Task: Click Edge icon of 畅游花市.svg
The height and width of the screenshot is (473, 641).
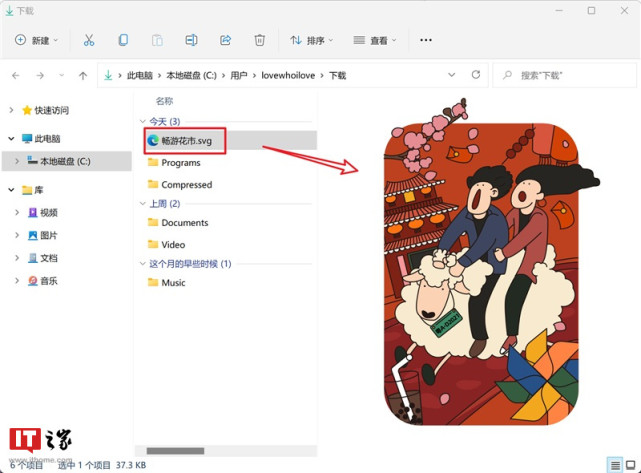Action: click(x=153, y=141)
